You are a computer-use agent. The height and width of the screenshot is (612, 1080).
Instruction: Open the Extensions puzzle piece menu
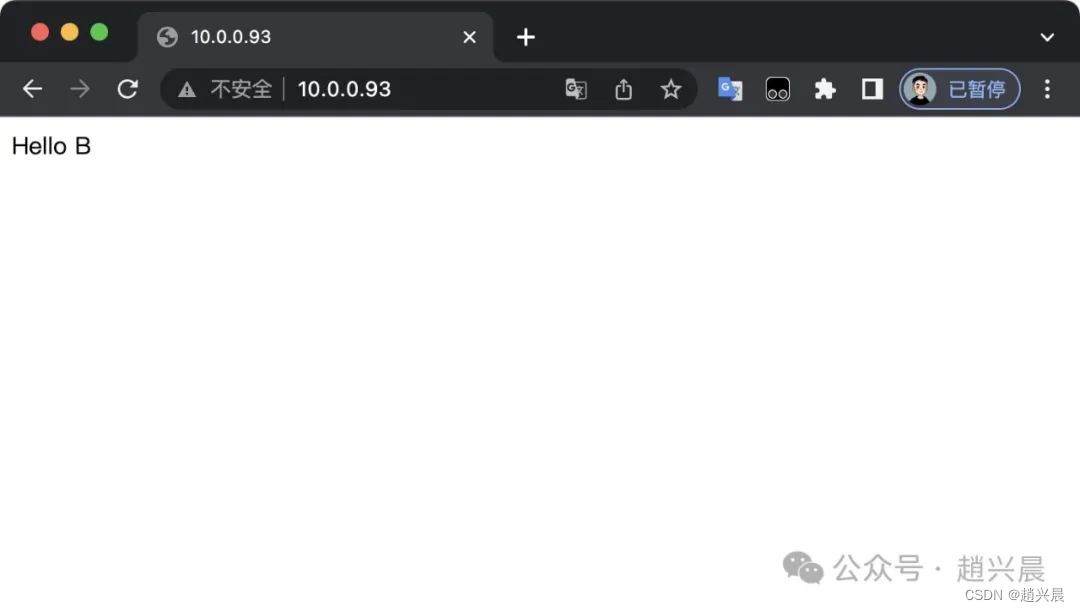point(824,89)
